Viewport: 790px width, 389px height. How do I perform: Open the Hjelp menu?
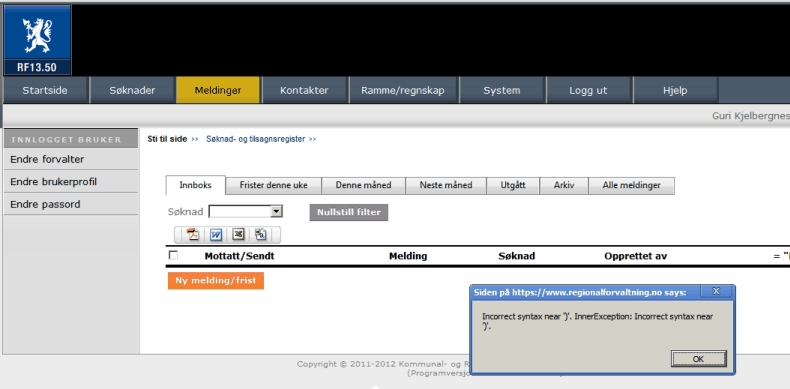pos(675,91)
